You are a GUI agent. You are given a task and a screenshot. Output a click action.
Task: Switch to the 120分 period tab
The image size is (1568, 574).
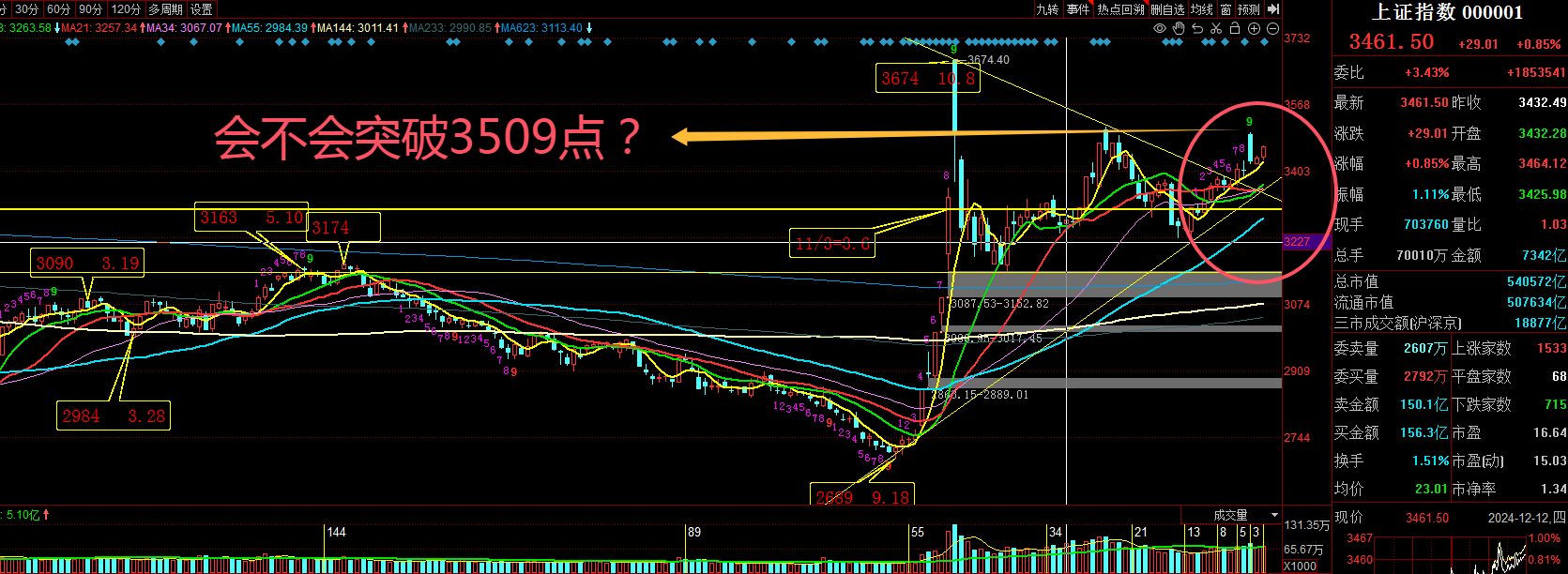[x=125, y=9]
